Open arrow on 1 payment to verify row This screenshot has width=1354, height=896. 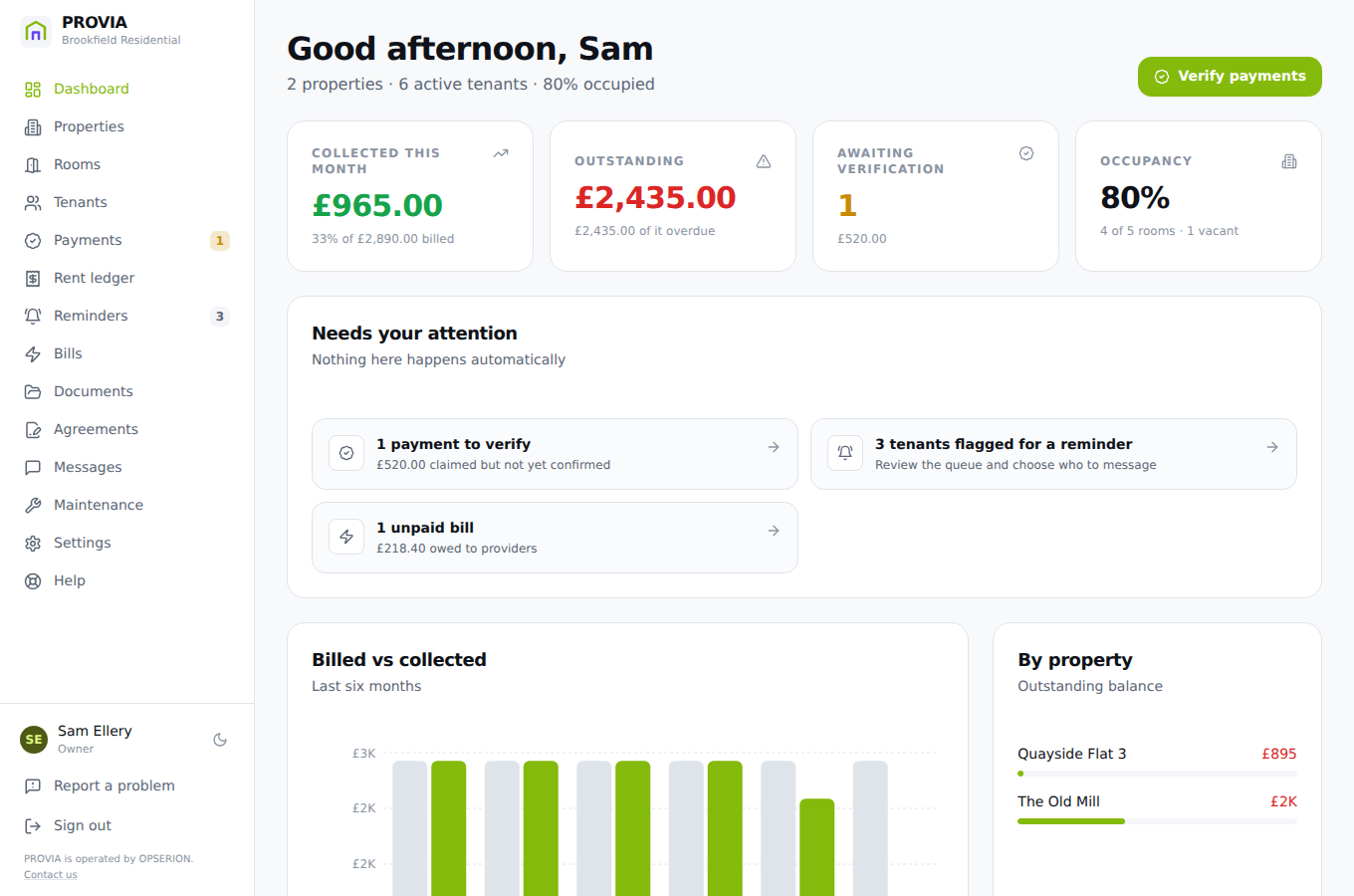click(x=774, y=448)
